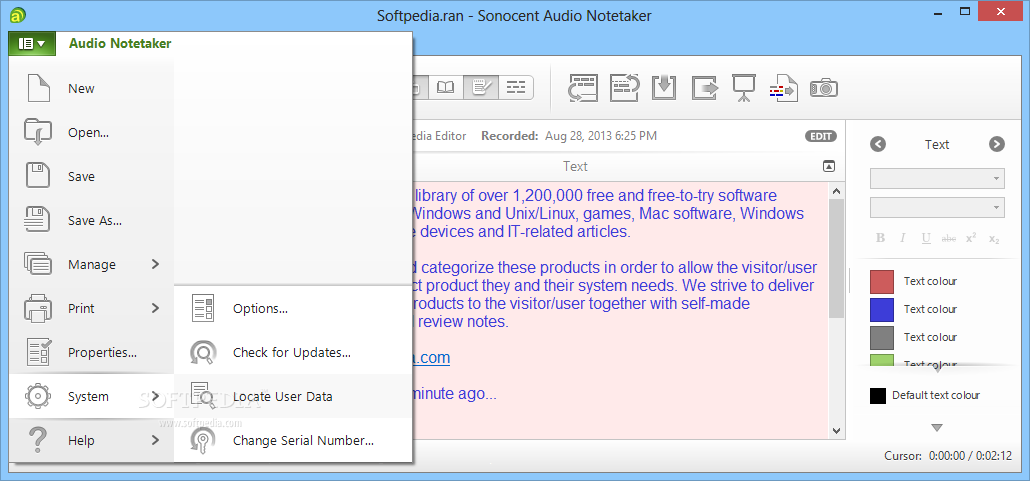1030x481 pixels.
Task: Switch to the dashed lines view mode
Action: 516,87
